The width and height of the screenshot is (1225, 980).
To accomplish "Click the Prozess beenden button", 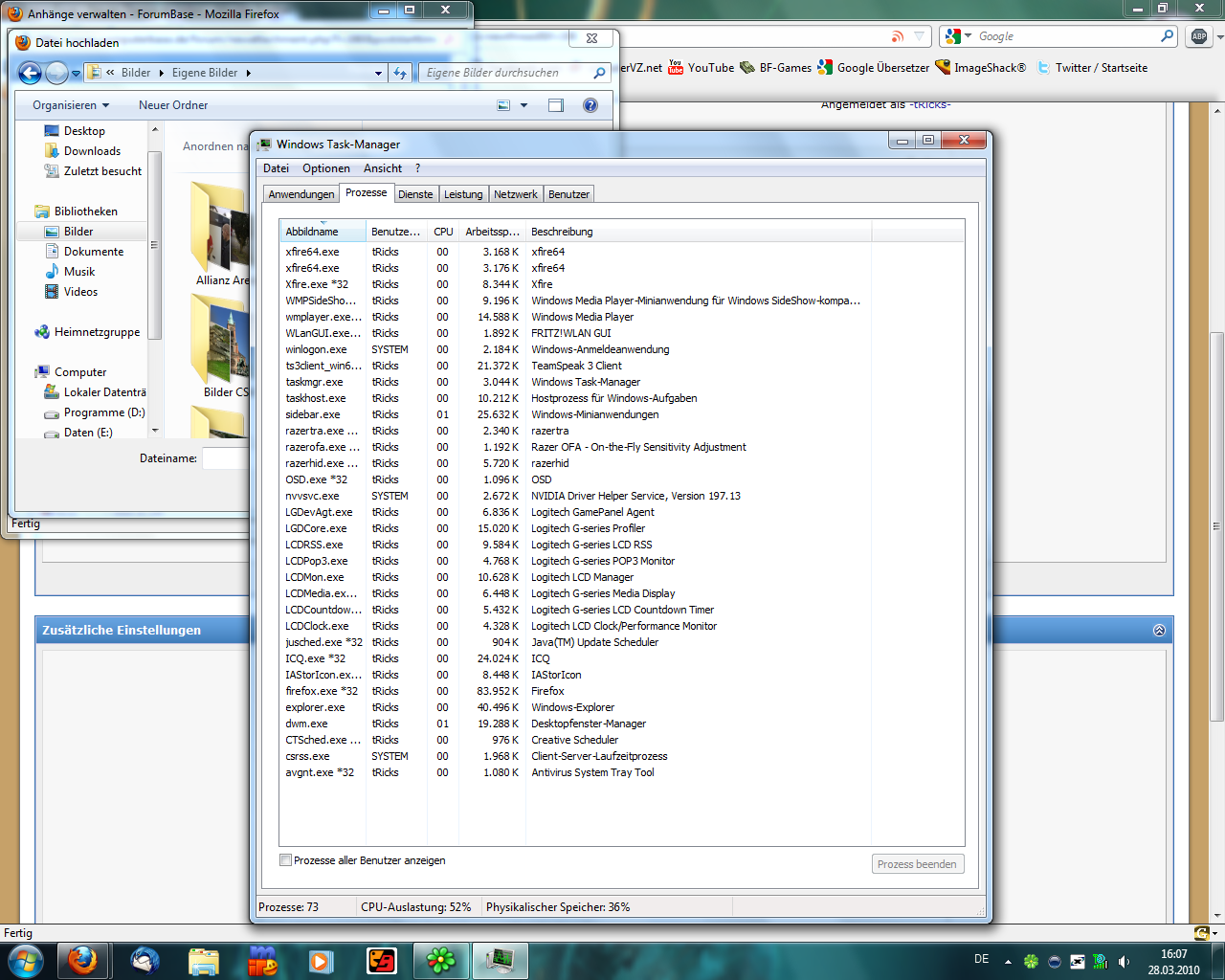I will [917, 864].
